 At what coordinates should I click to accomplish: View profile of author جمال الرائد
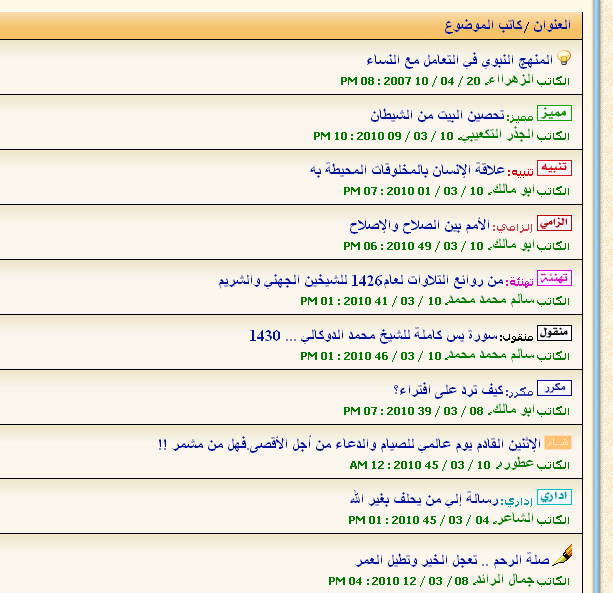click(x=504, y=580)
